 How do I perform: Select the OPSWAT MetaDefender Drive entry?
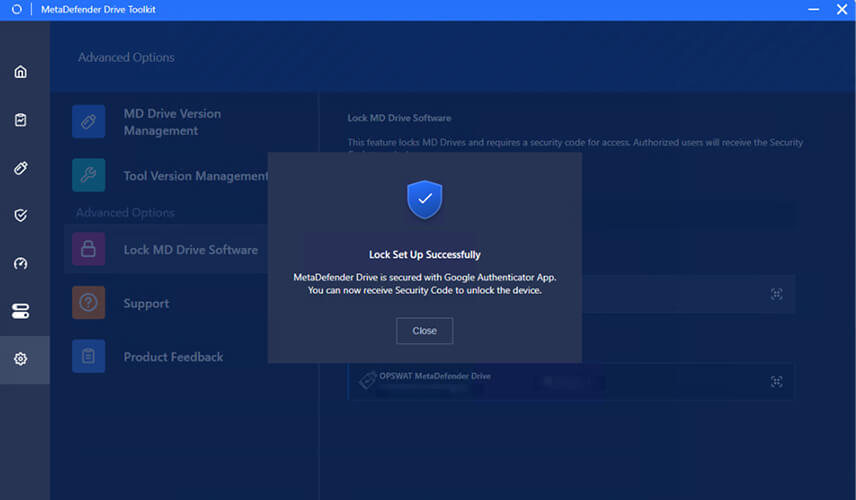coord(571,382)
